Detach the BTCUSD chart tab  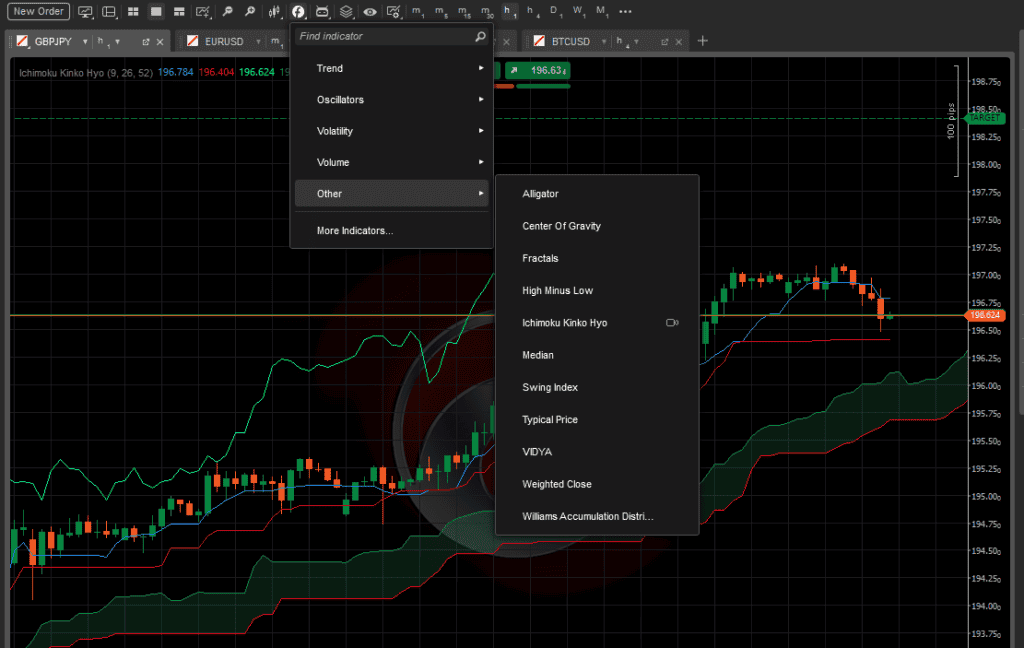pyautogui.click(x=664, y=42)
